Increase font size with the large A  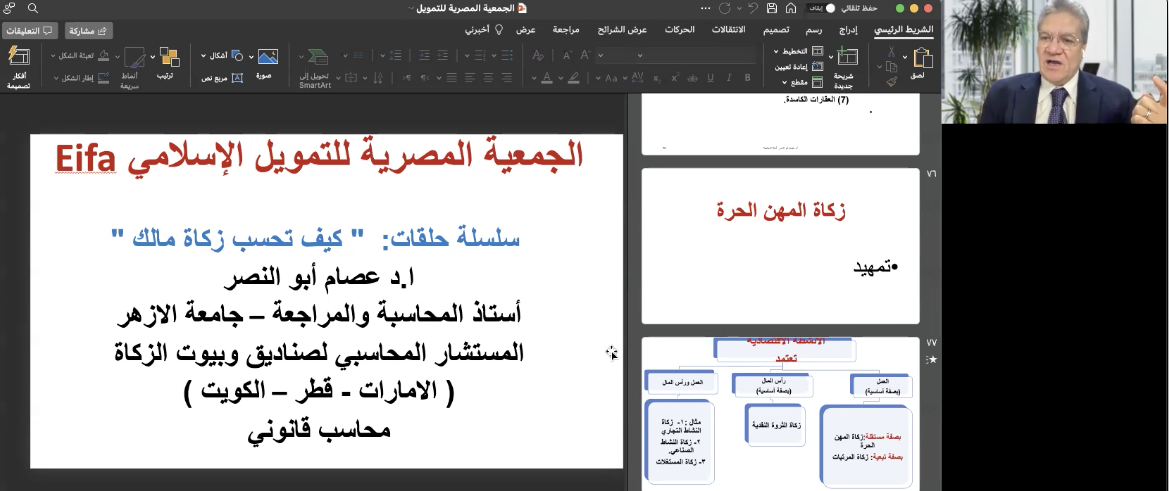pyautogui.click(x=584, y=55)
